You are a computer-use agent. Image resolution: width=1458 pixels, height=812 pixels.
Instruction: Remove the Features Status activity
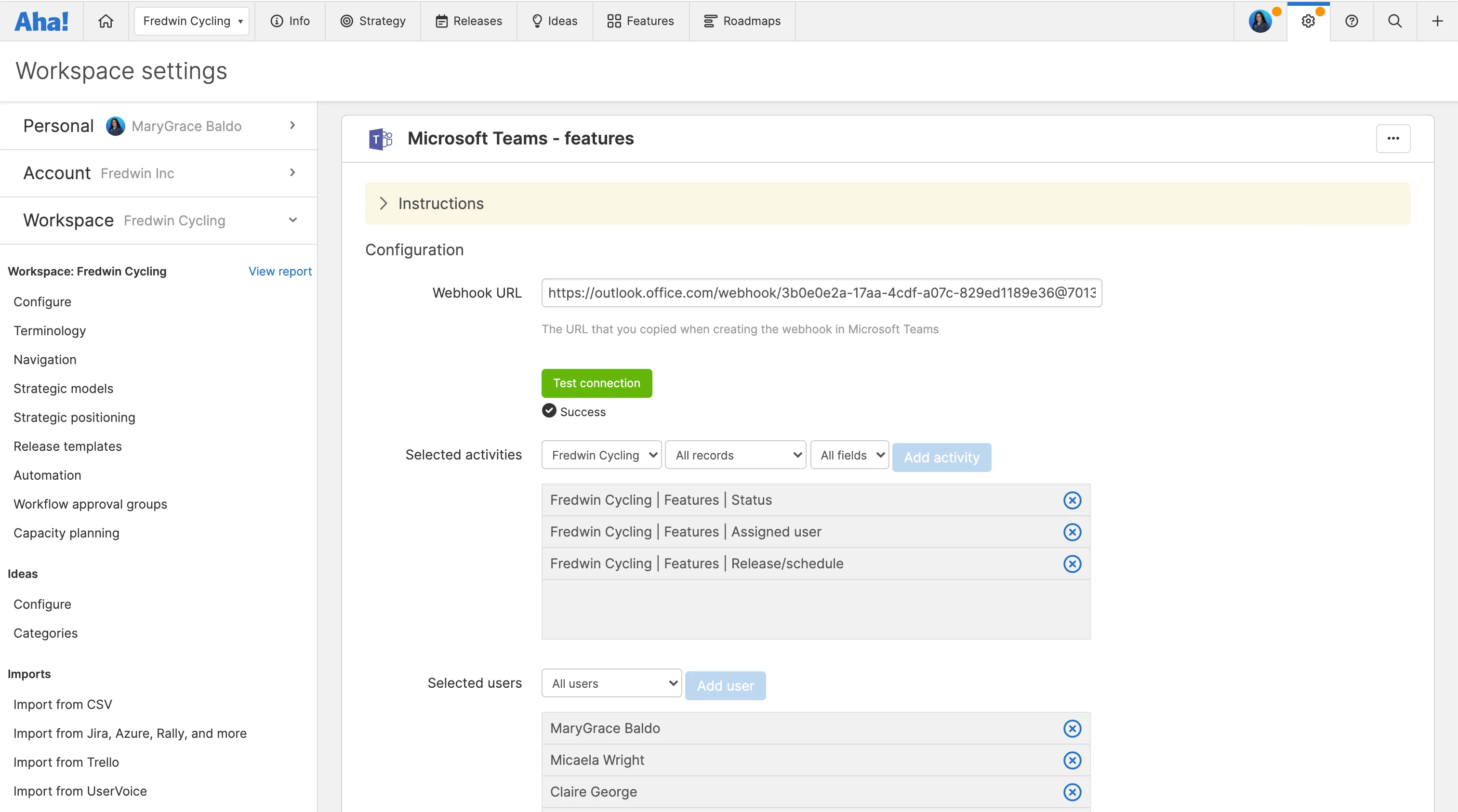point(1073,500)
